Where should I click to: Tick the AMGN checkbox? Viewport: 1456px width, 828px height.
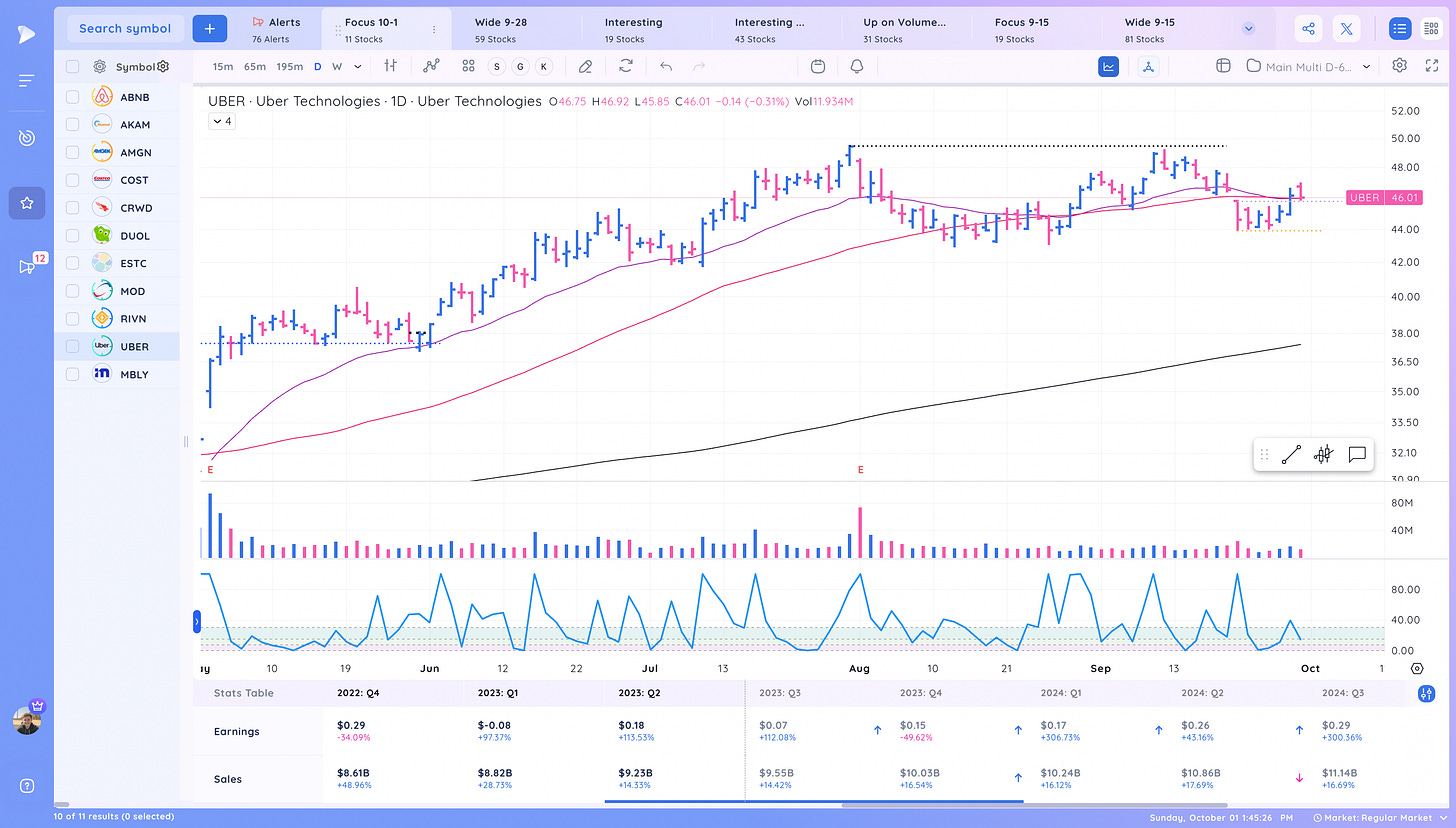72,152
